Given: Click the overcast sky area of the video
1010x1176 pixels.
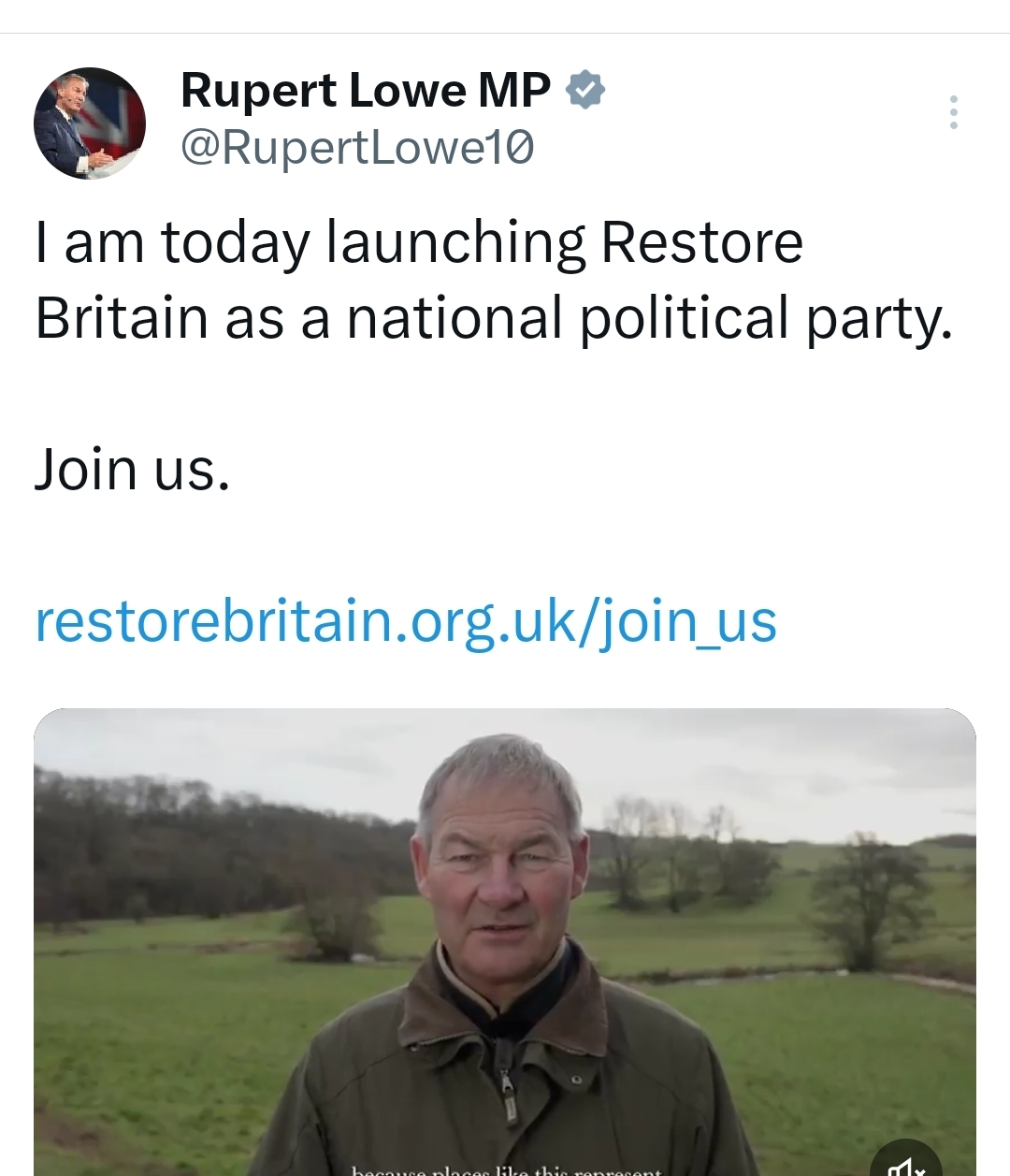Looking at the screenshot, I should click(x=748, y=758).
